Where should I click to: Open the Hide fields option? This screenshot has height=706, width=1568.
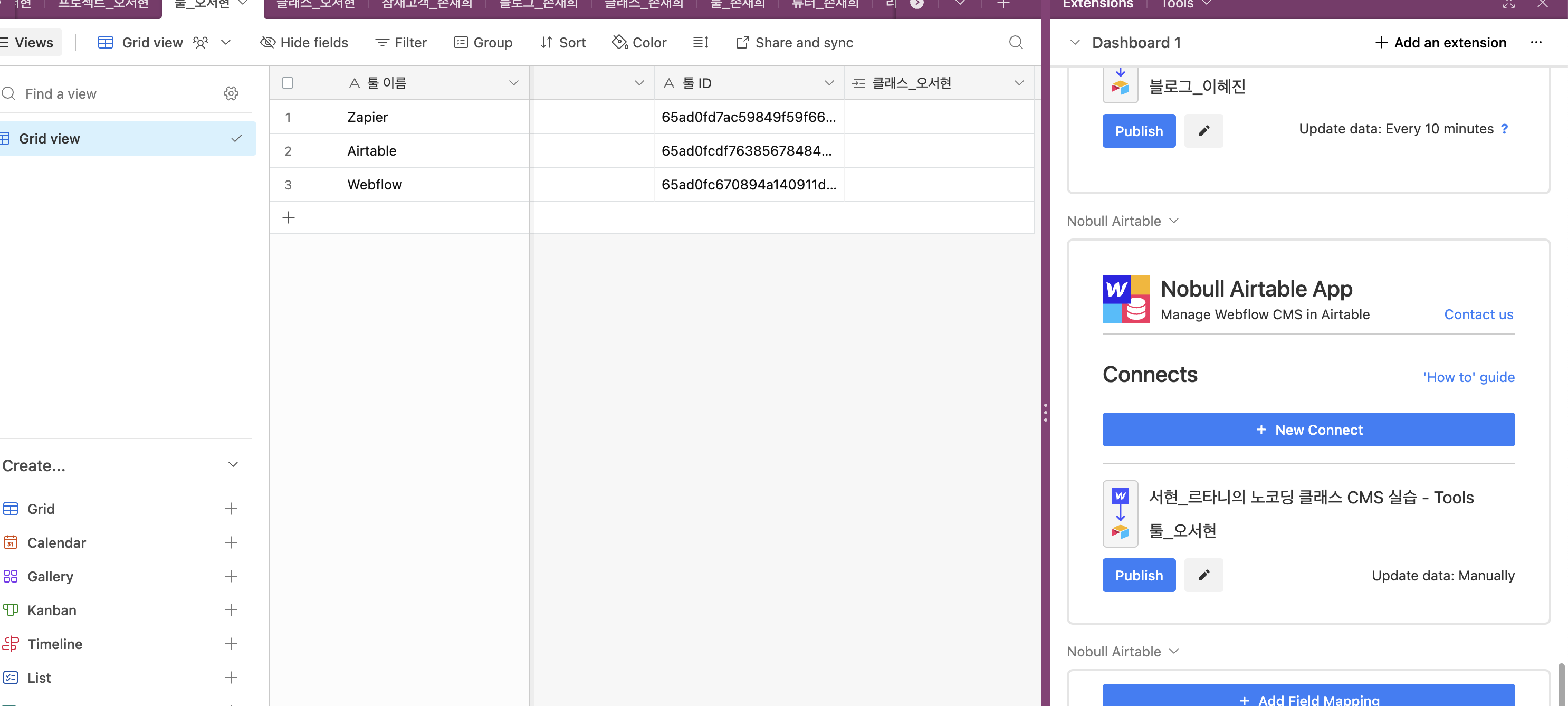pyautogui.click(x=304, y=43)
